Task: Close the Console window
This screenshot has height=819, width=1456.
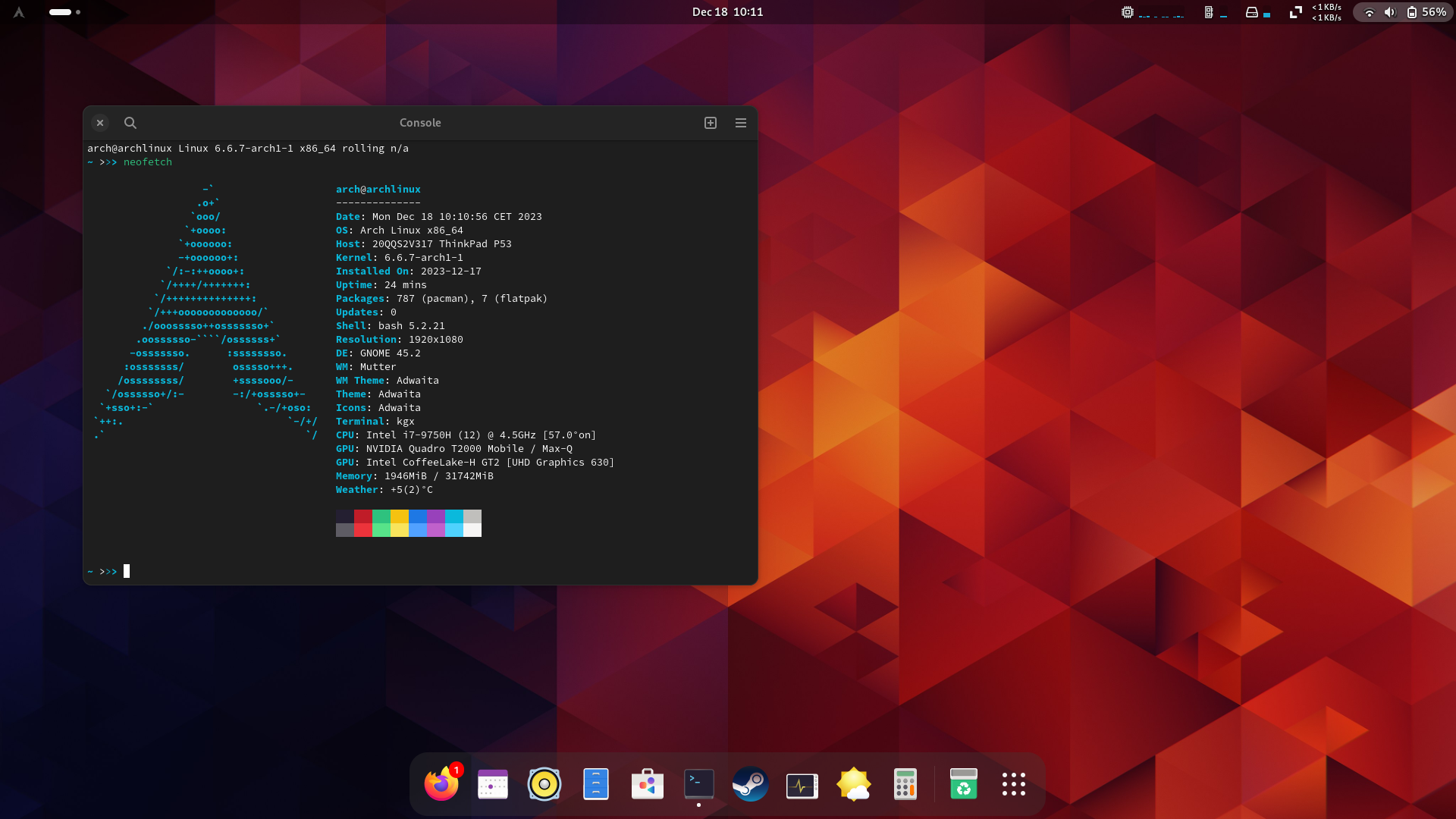Action: 100,123
